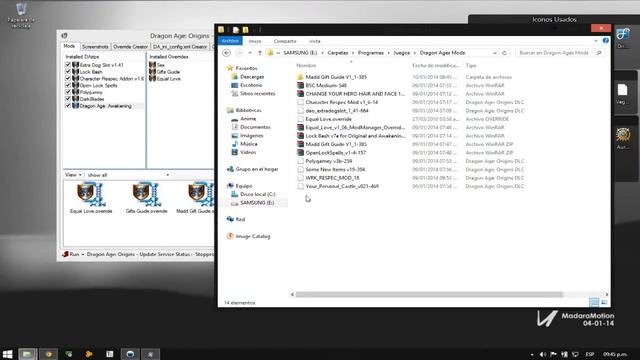Open Archivo ribbon tab in Explorer

[x=230, y=41]
